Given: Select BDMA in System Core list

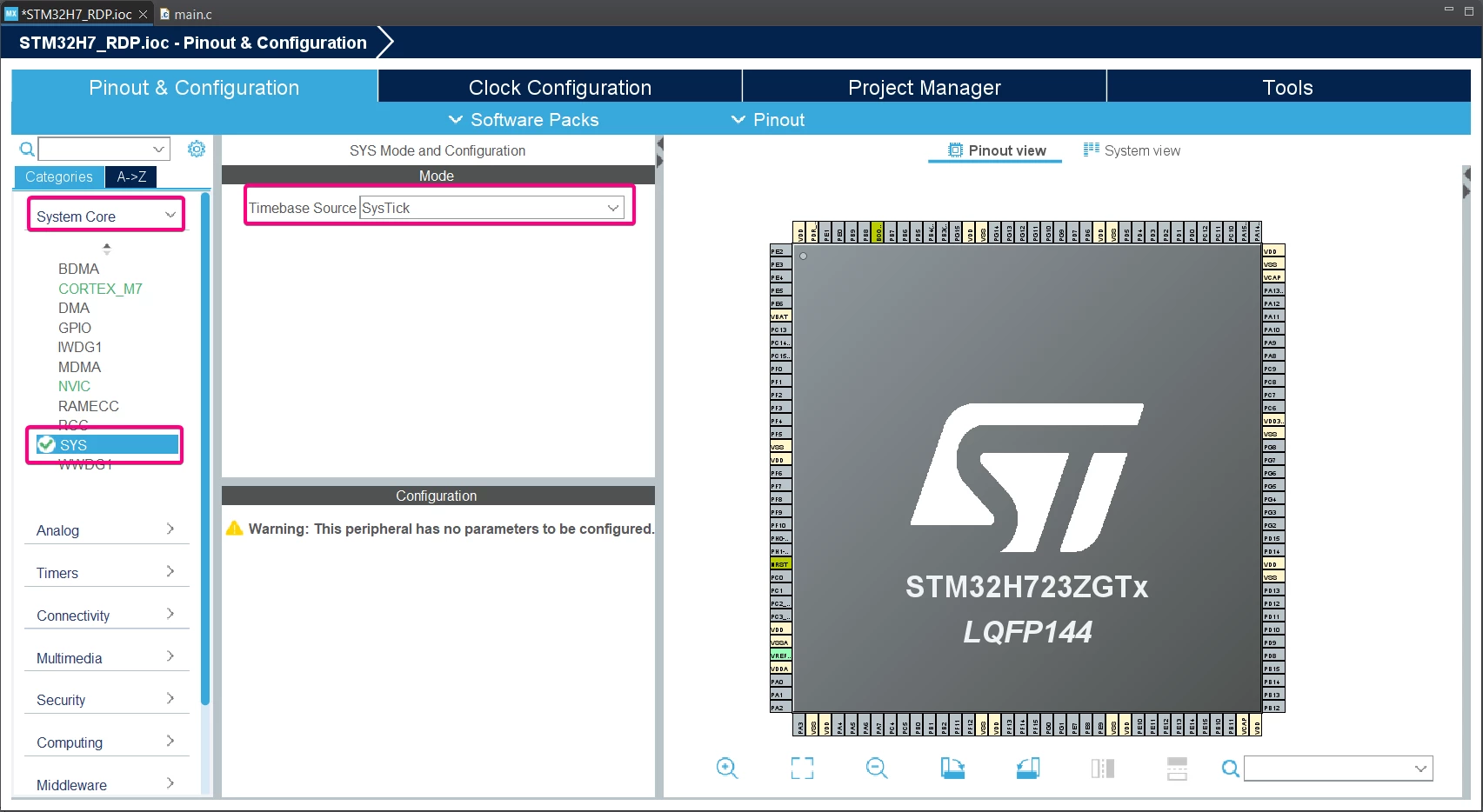Looking at the screenshot, I should tap(79, 269).
